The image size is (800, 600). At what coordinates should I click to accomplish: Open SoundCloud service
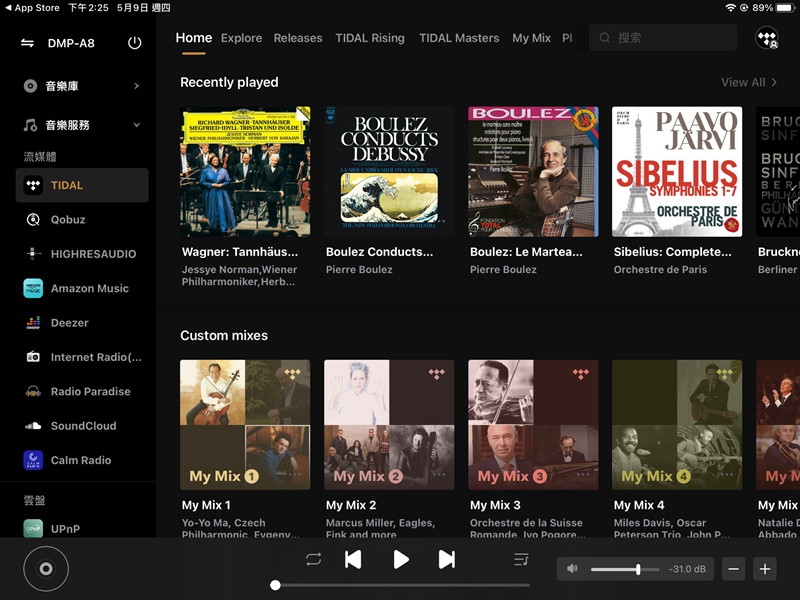[82, 426]
